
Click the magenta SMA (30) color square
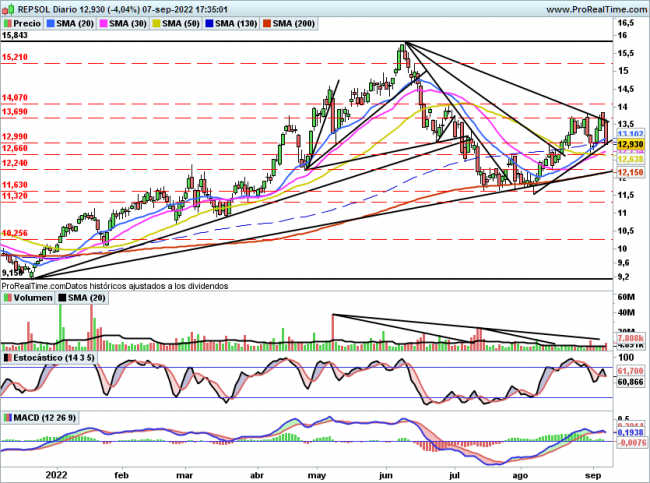(x=104, y=24)
